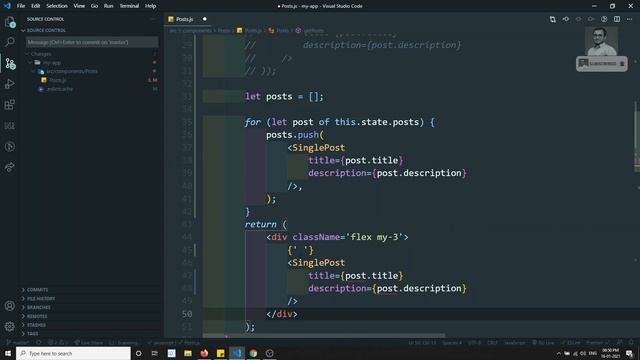Open the Explorer view in activity bar
This screenshot has height=360, width=640.
point(10,22)
